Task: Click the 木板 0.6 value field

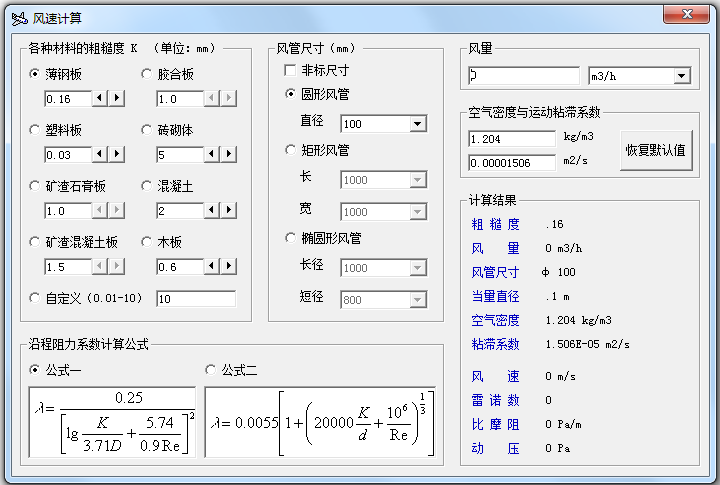Action: click(x=180, y=267)
